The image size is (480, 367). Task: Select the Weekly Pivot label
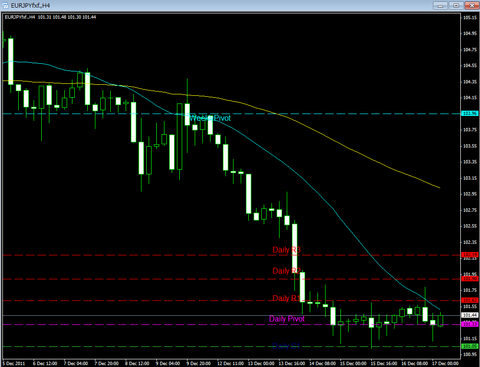click(210, 118)
